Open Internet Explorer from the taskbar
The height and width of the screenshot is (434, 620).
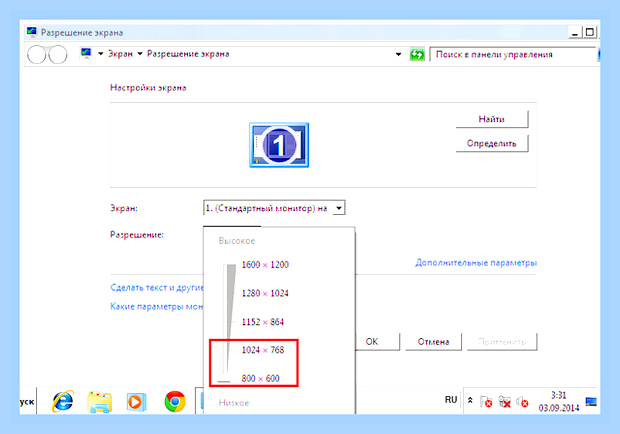click(62, 401)
